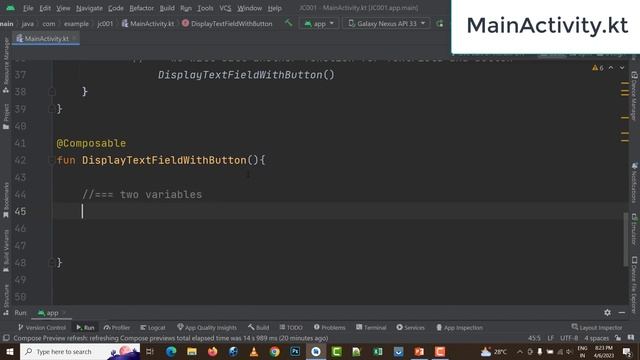
Task: Open the Build tool window button
Action: point(258,327)
